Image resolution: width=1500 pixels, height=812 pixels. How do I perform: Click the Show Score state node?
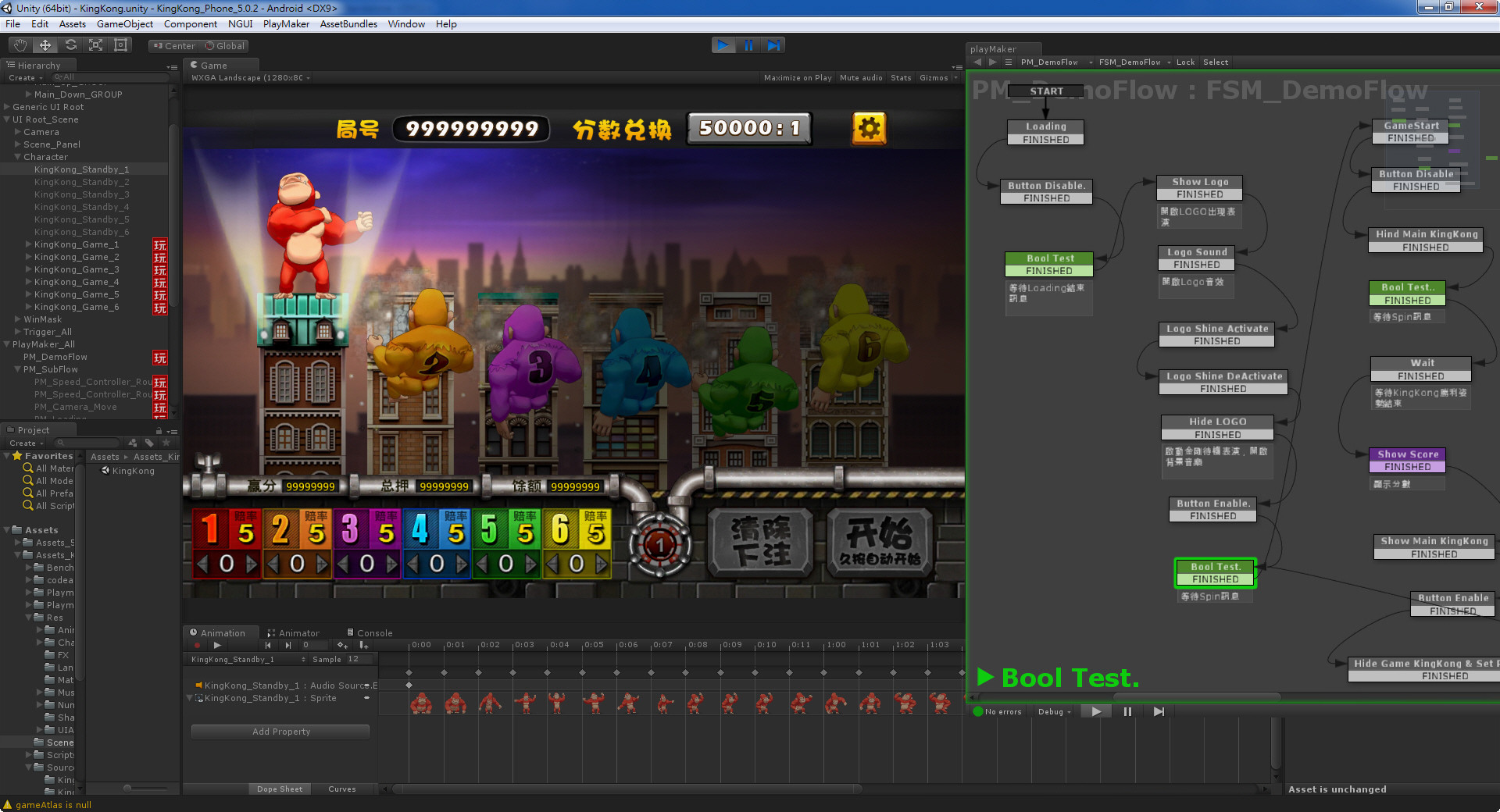pyautogui.click(x=1408, y=460)
